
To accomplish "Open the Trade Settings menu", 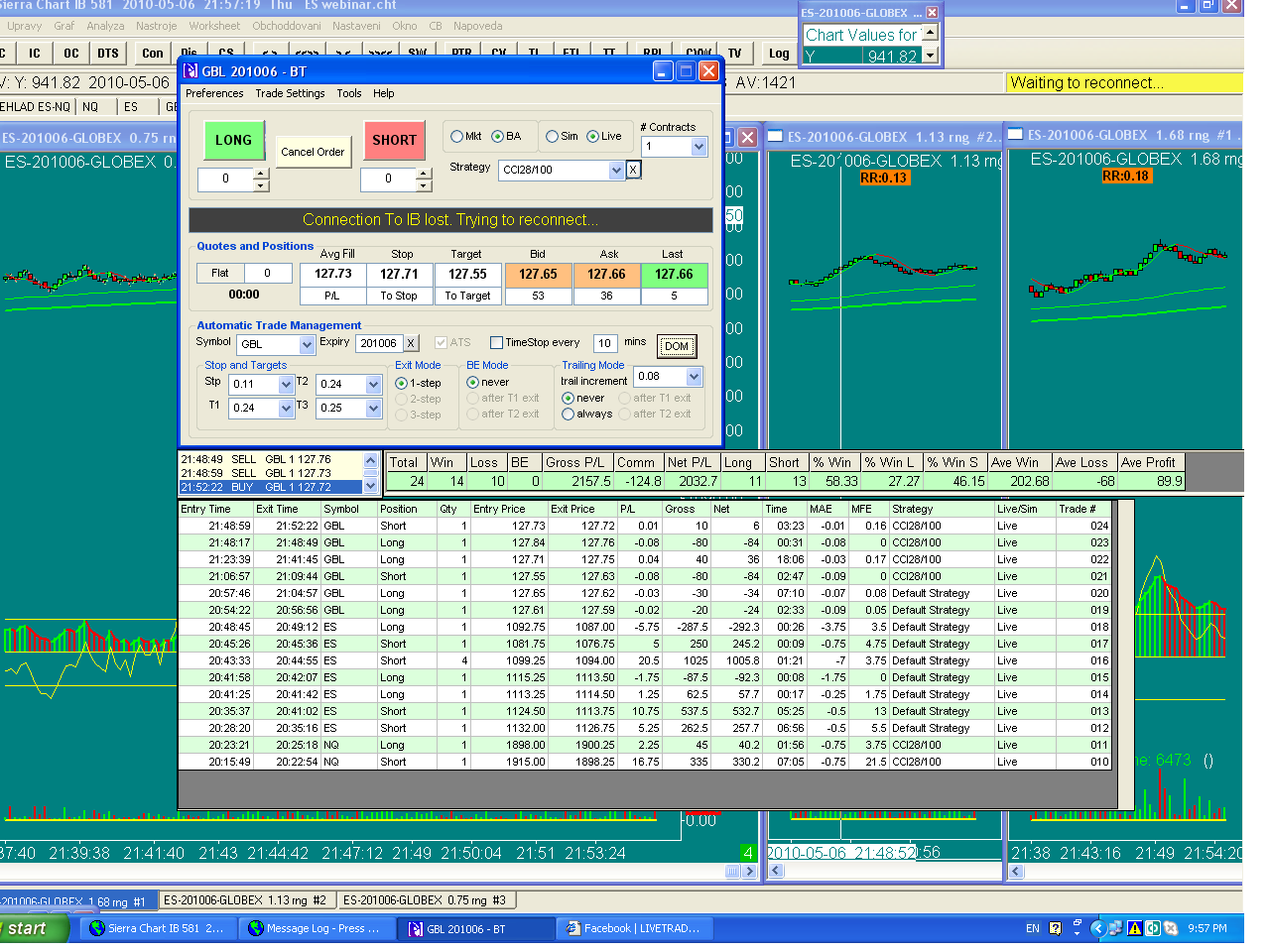I will pos(290,93).
